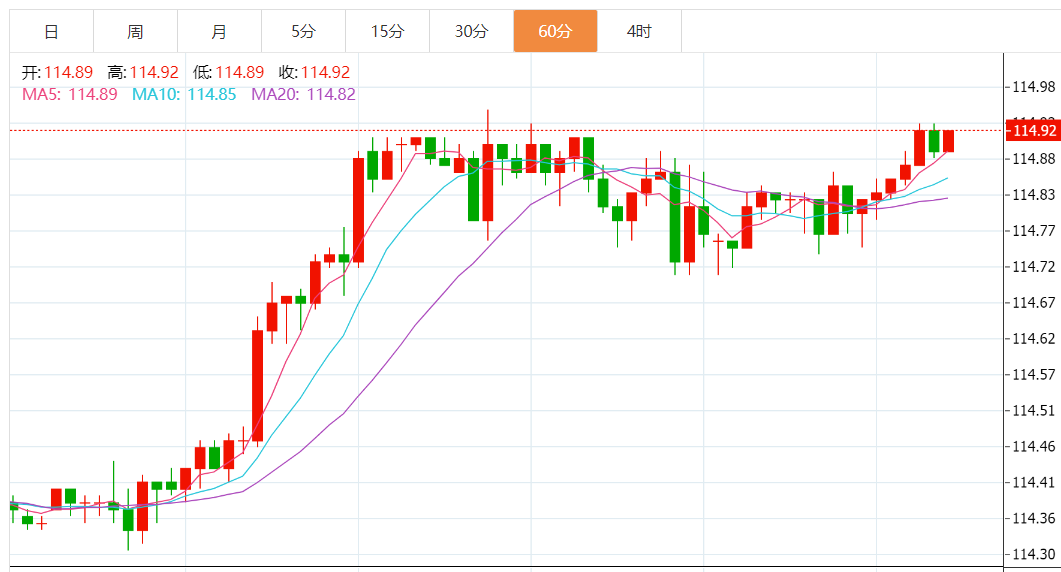Switch to the 日 daily chart tab
1061x572 pixels.
coord(51,31)
